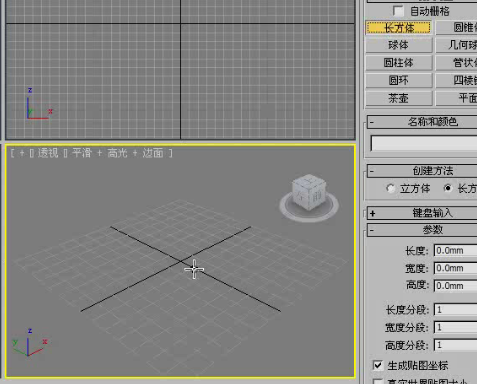Enable the 自动栅格 autogrid checkbox
This screenshot has height=384, width=477.
(x=398, y=11)
